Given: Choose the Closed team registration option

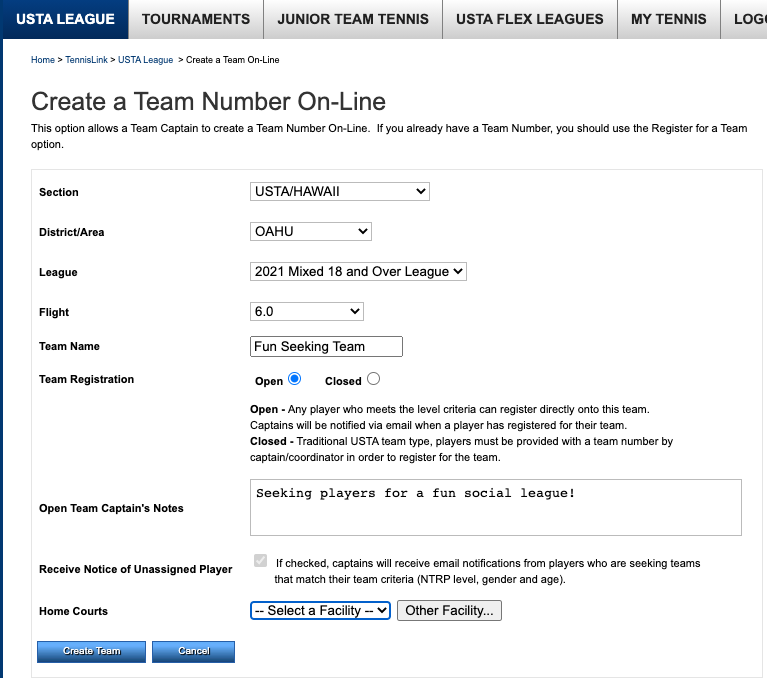Looking at the screenshot, I should pyautogui.click(x=373, y=379).
